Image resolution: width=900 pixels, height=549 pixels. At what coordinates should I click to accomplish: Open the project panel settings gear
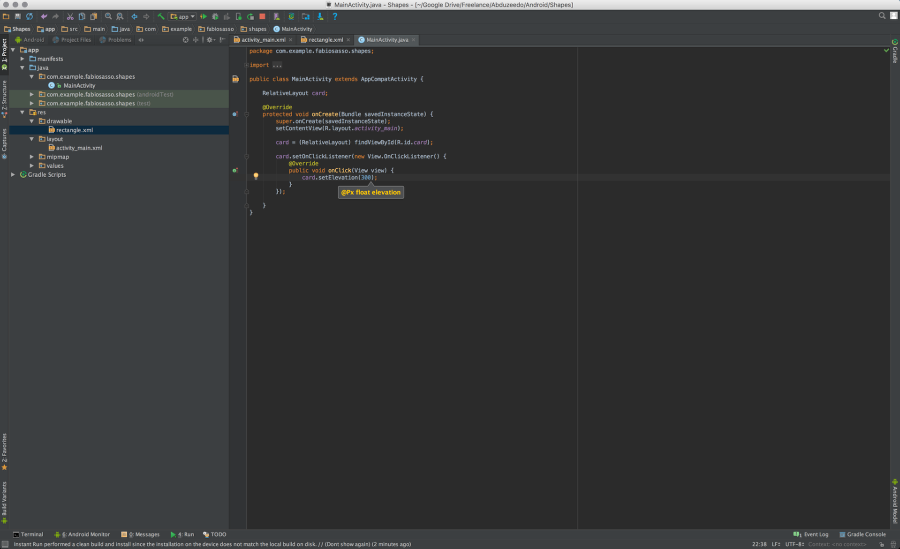click(x=210, y=40)
